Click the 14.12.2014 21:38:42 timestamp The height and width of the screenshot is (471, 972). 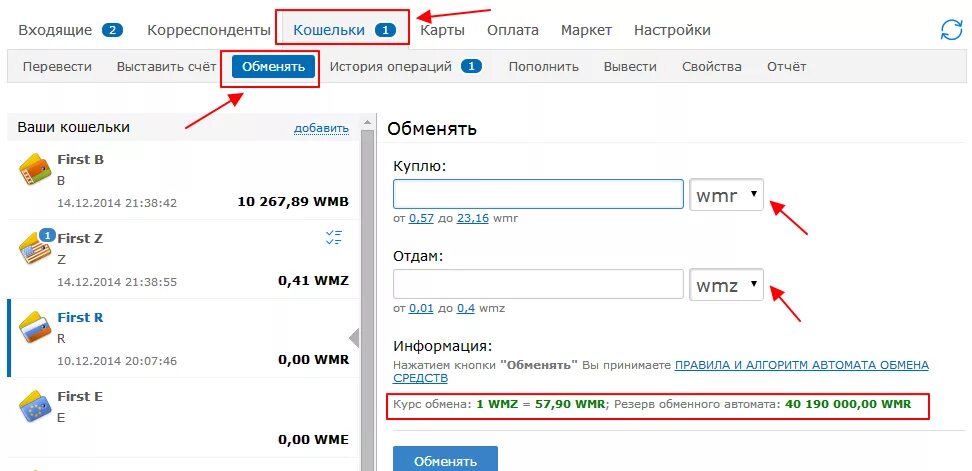pyautogui.click(x=117, y=203)
